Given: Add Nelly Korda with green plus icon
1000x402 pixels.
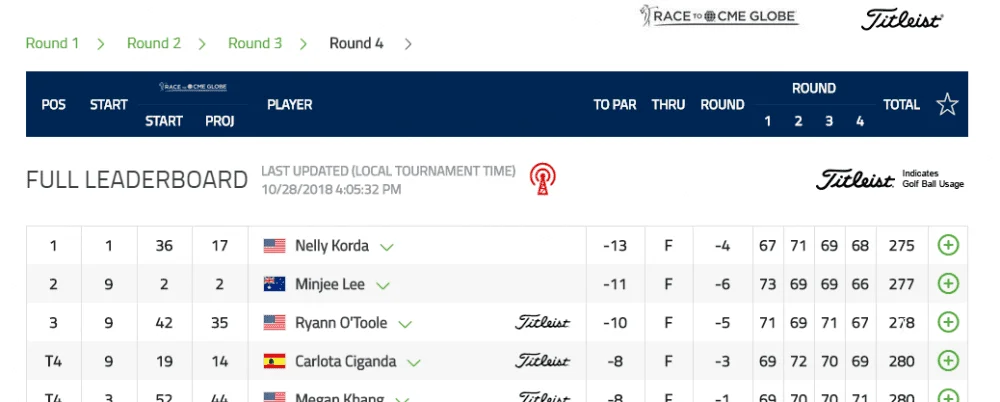Looking at the screenshot, I should click(948, 245).
